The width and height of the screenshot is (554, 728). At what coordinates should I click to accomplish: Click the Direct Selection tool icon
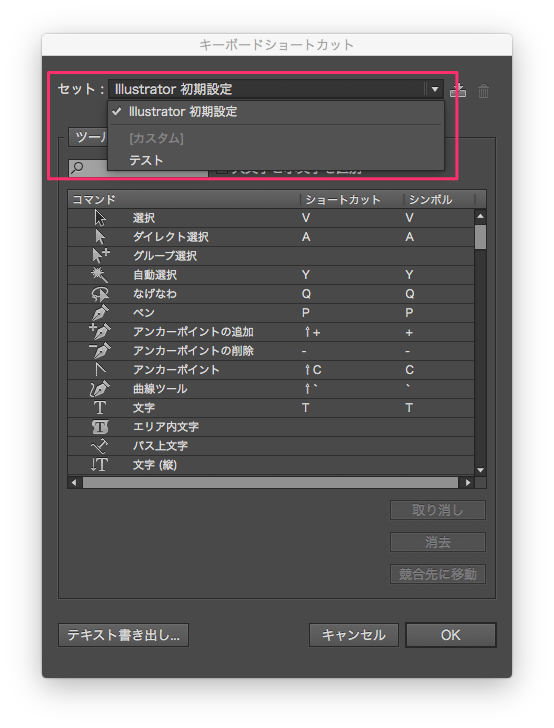100,237
